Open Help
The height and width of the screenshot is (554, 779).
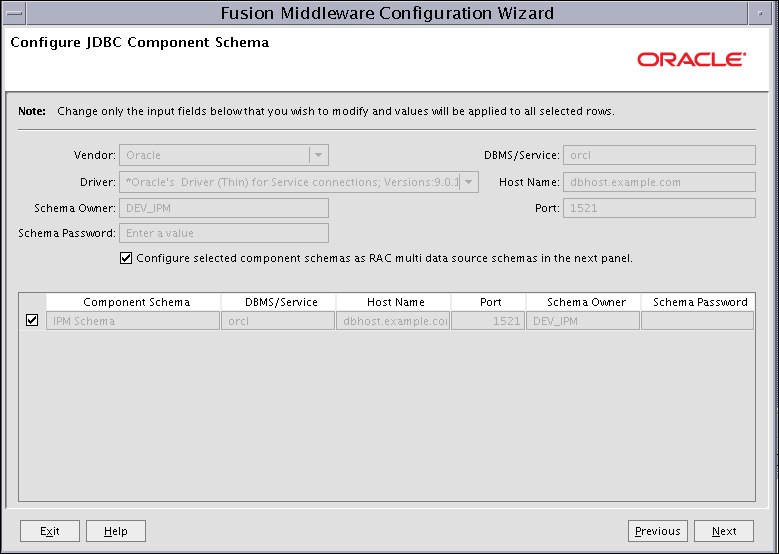(x=116, y=531)
